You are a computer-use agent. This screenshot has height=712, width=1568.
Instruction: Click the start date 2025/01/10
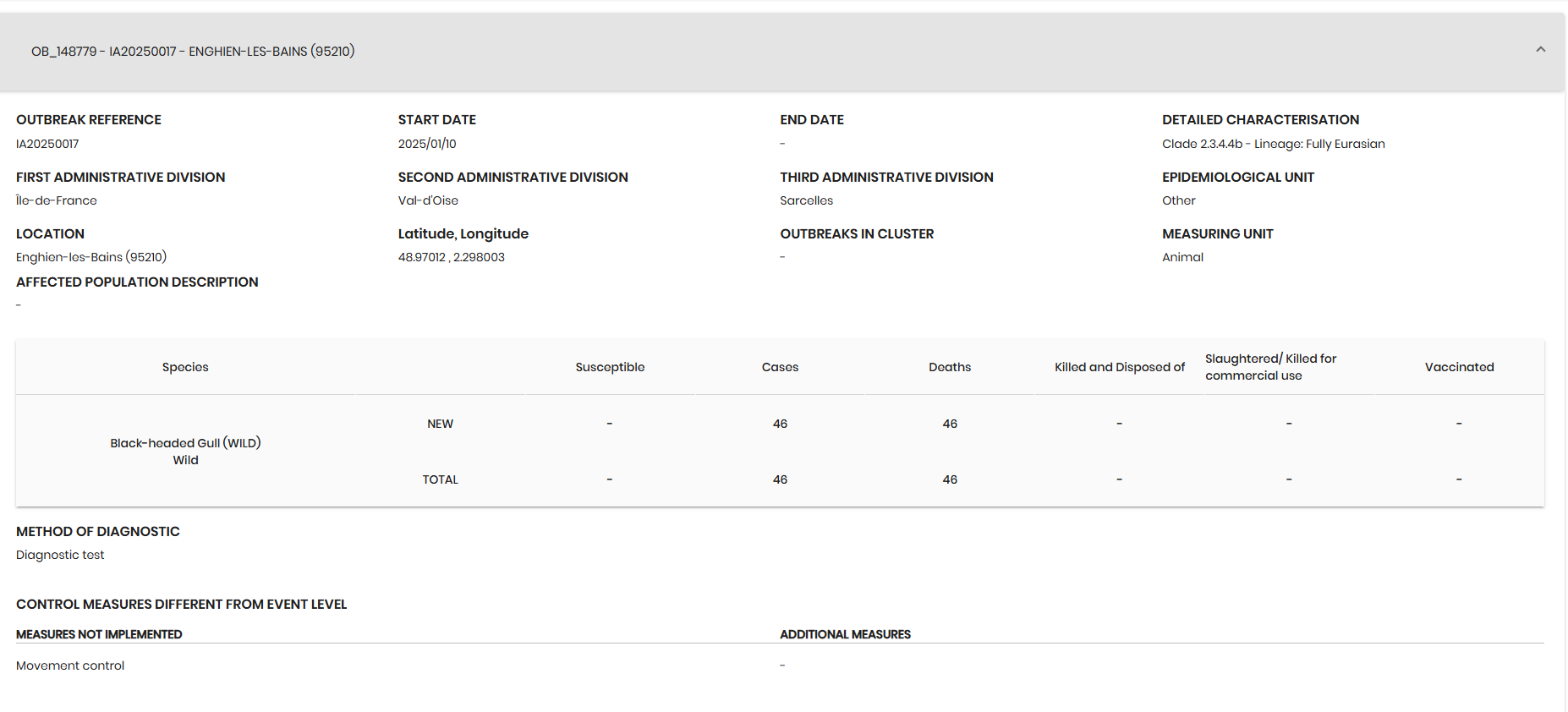click(427, 144)
